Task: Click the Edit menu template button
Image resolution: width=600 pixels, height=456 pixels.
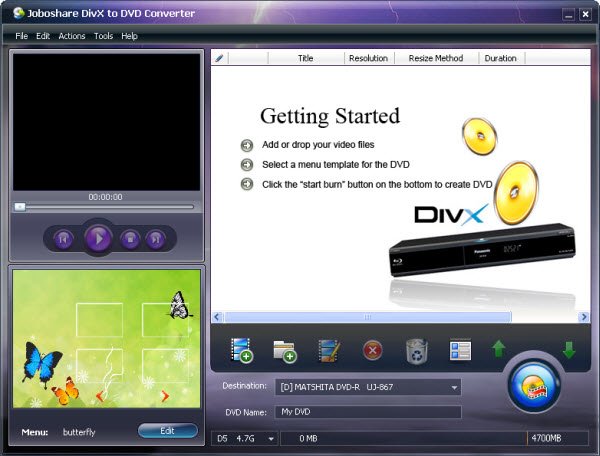Action: tap(168, 431)
